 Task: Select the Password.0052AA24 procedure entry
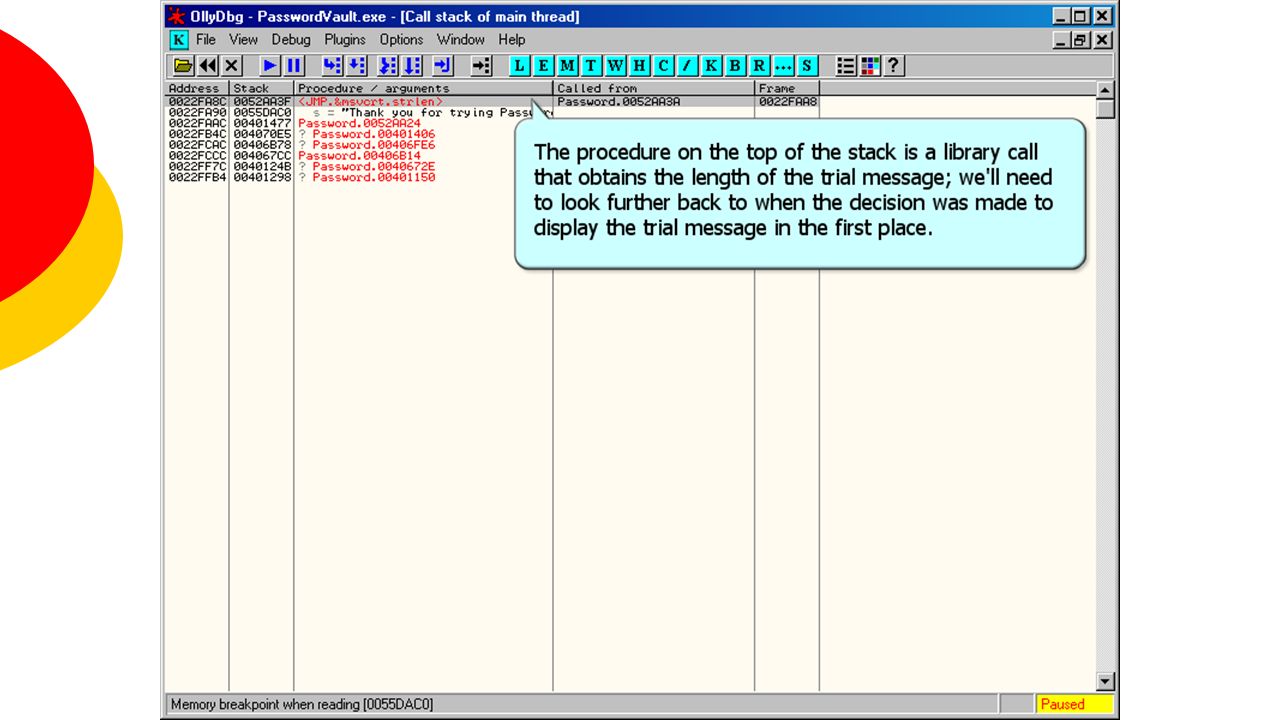360,124
